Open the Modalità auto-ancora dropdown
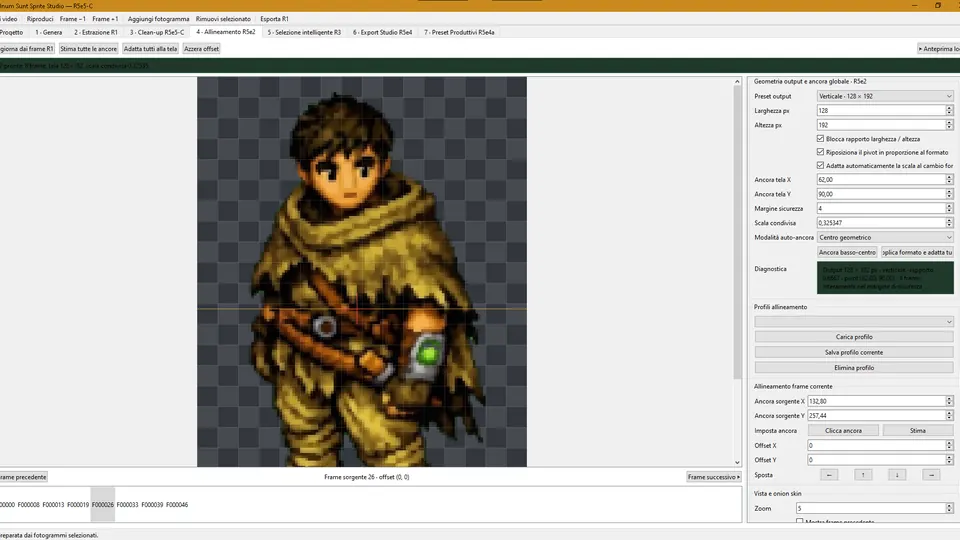This screenshot has height=540, width=960. pyautogui.click(x=885, y=237)
